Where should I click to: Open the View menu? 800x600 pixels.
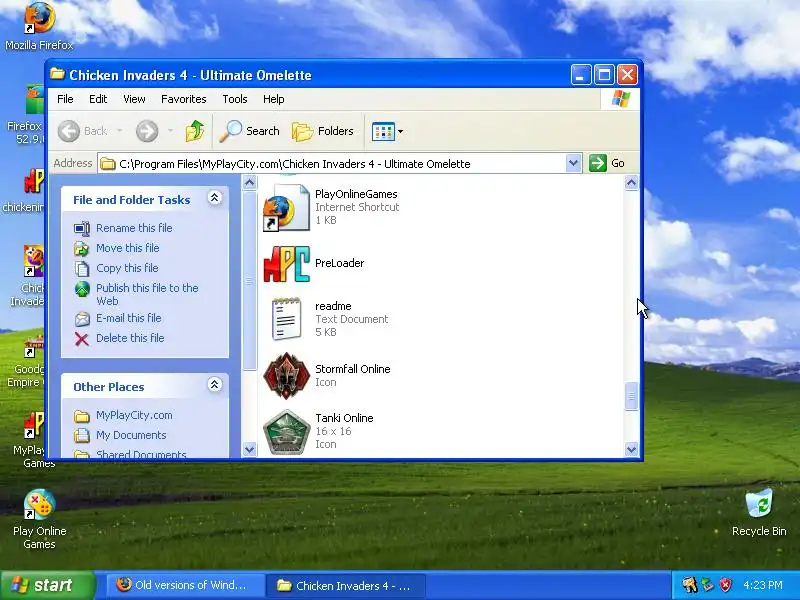coord(134,99)
